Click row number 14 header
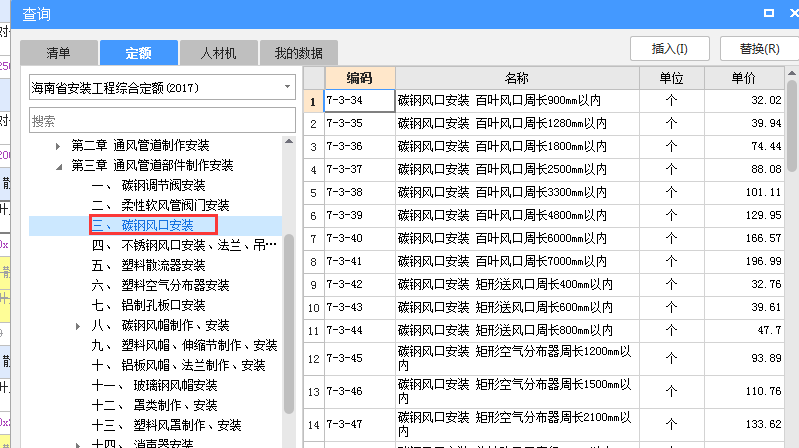Viewport: 799px width, 448px height. (x=313, y=424)
